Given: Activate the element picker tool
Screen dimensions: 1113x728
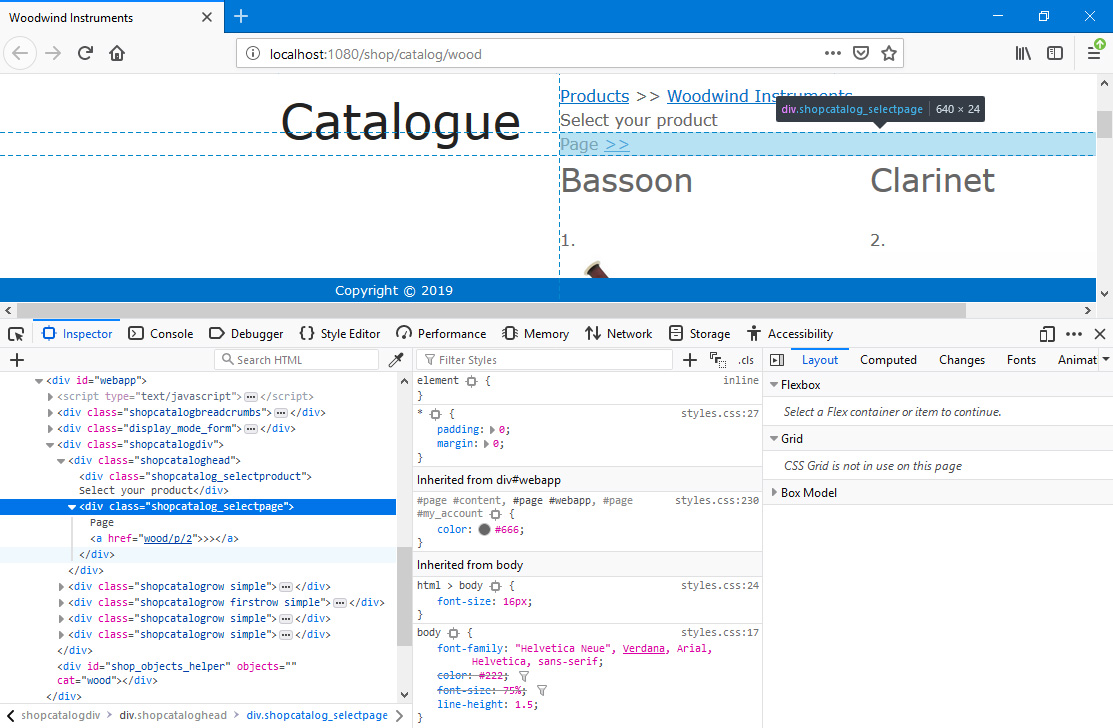Looking at the screenshot, I should [x=16, y=333].
